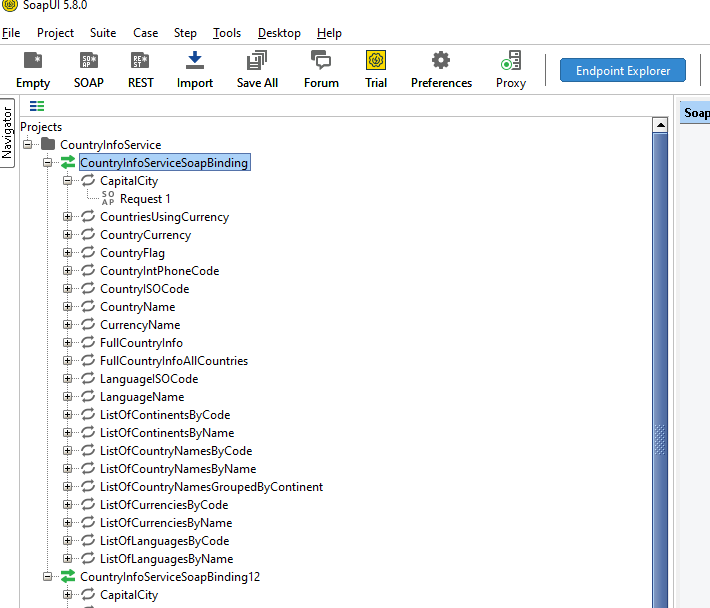This screenshot has width=710, height=608.
Task: Select the Soap tab in right panel
Action: pos(696,113)
